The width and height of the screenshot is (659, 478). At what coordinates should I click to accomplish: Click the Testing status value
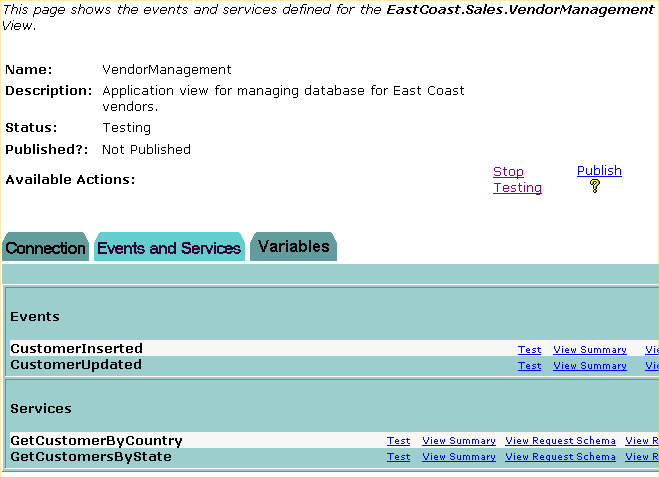[x=127, y=128]
